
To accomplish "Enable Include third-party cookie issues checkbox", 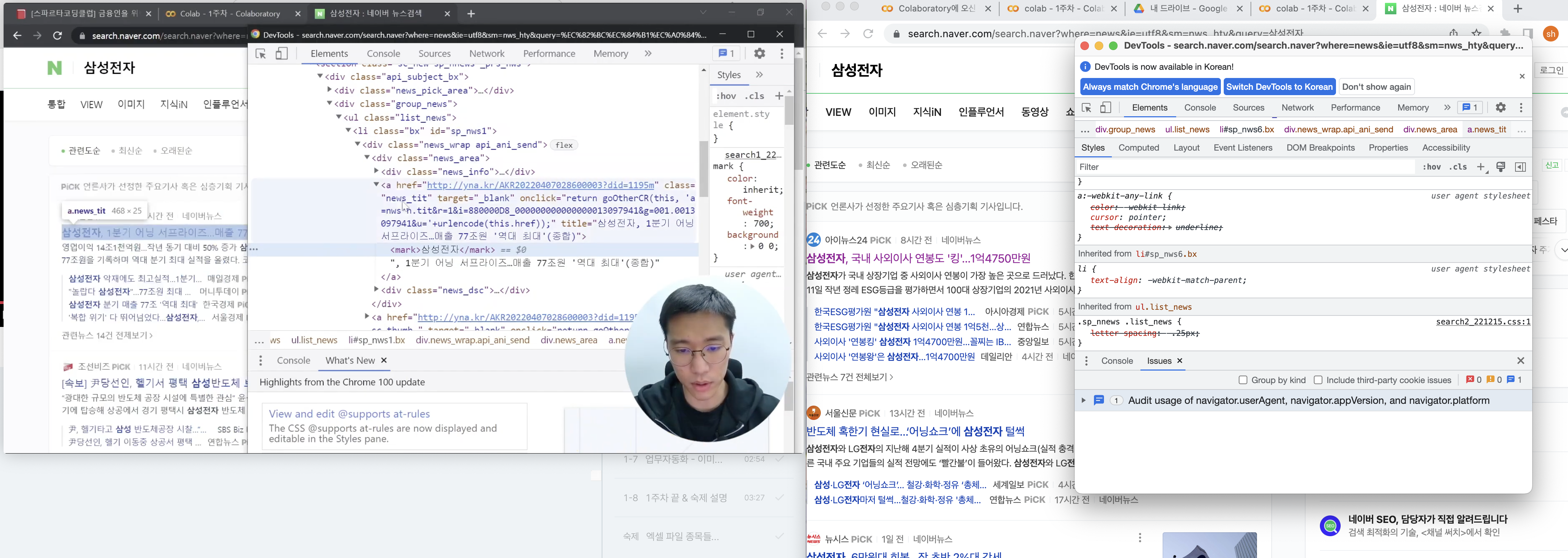I will [1318, 380].
